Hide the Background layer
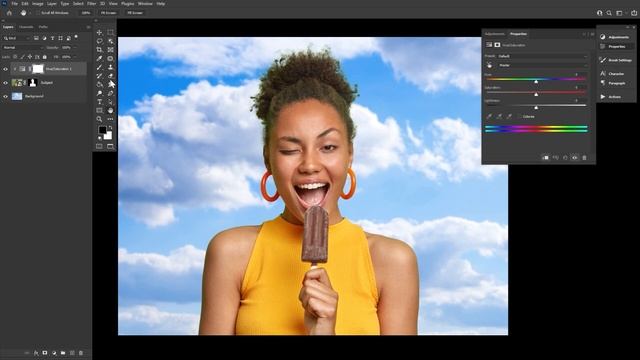Screen dimensions: 640x360 pos(5,96)
